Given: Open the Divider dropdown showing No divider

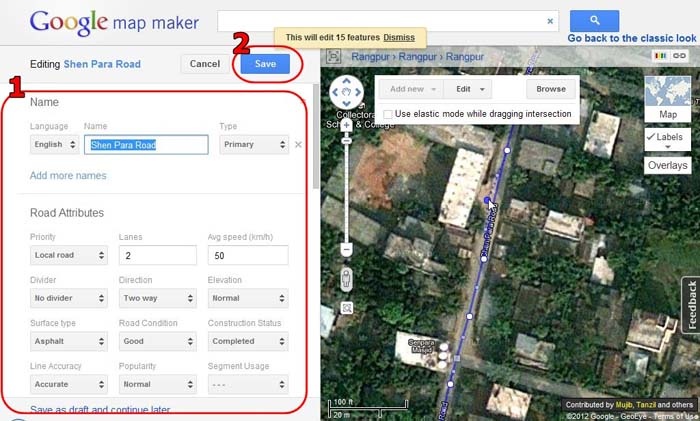Looking at the screenshot, I should (x=69, y=298).
